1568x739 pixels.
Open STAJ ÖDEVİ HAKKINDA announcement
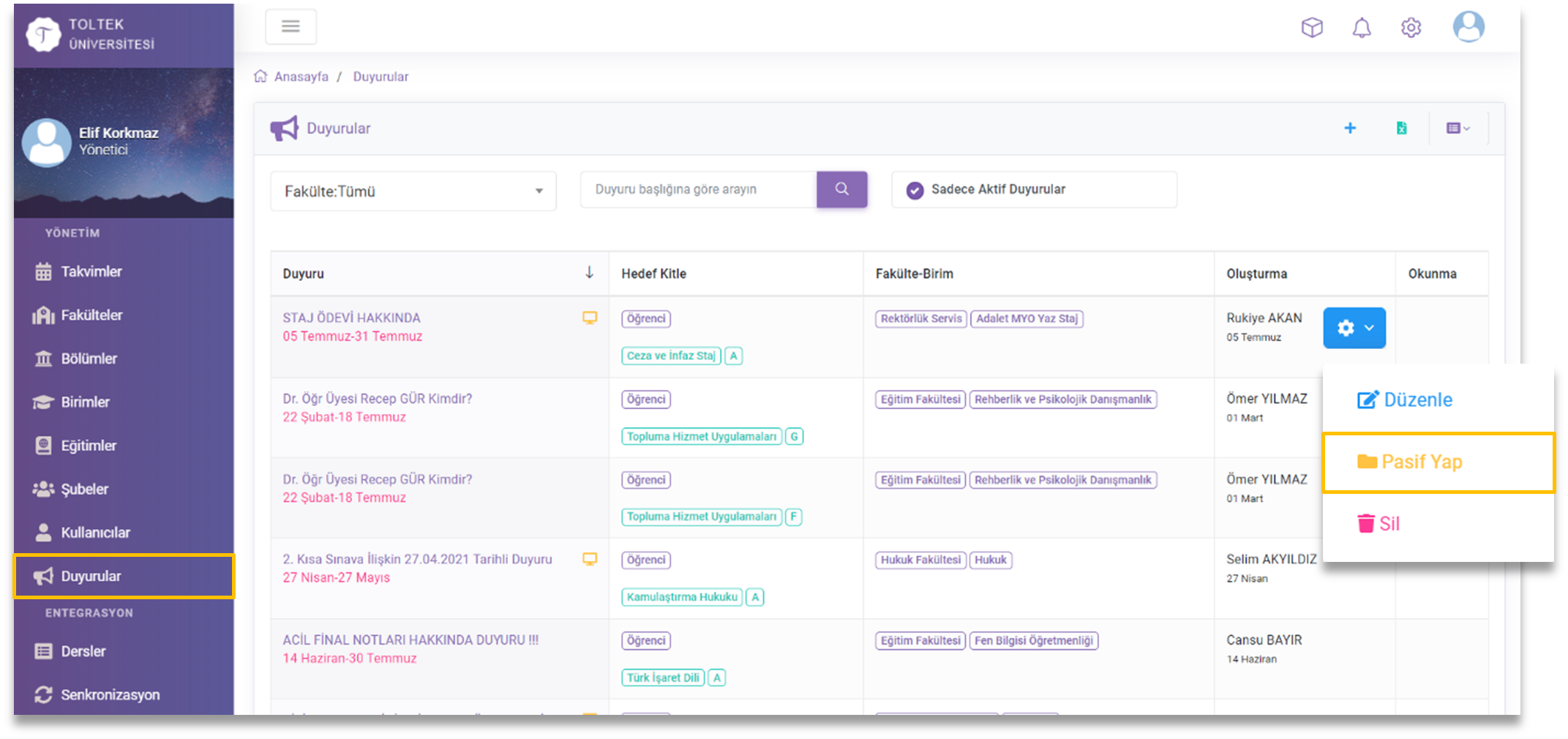tap(352, 318)
